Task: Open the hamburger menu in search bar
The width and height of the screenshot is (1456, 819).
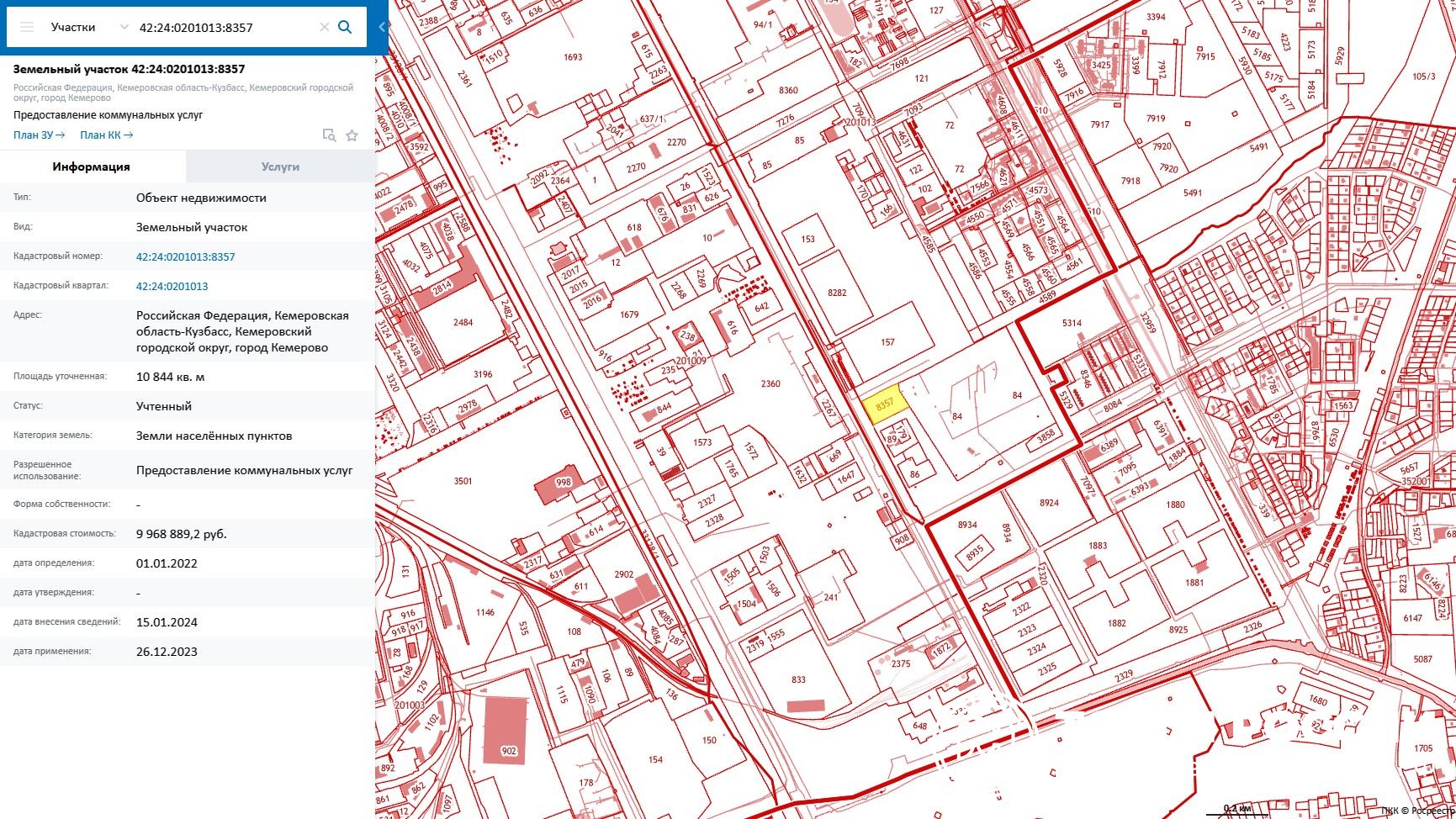Action: pos(27,27)
